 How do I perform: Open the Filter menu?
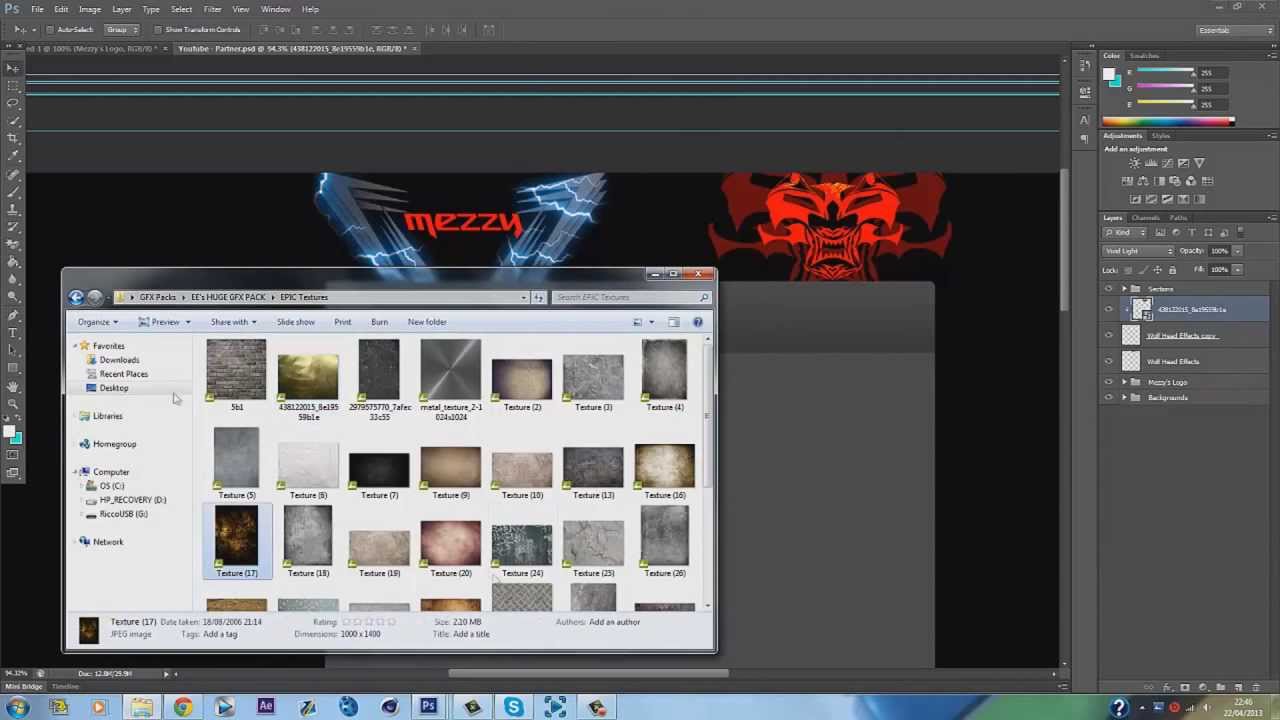(x=212, y=9)
